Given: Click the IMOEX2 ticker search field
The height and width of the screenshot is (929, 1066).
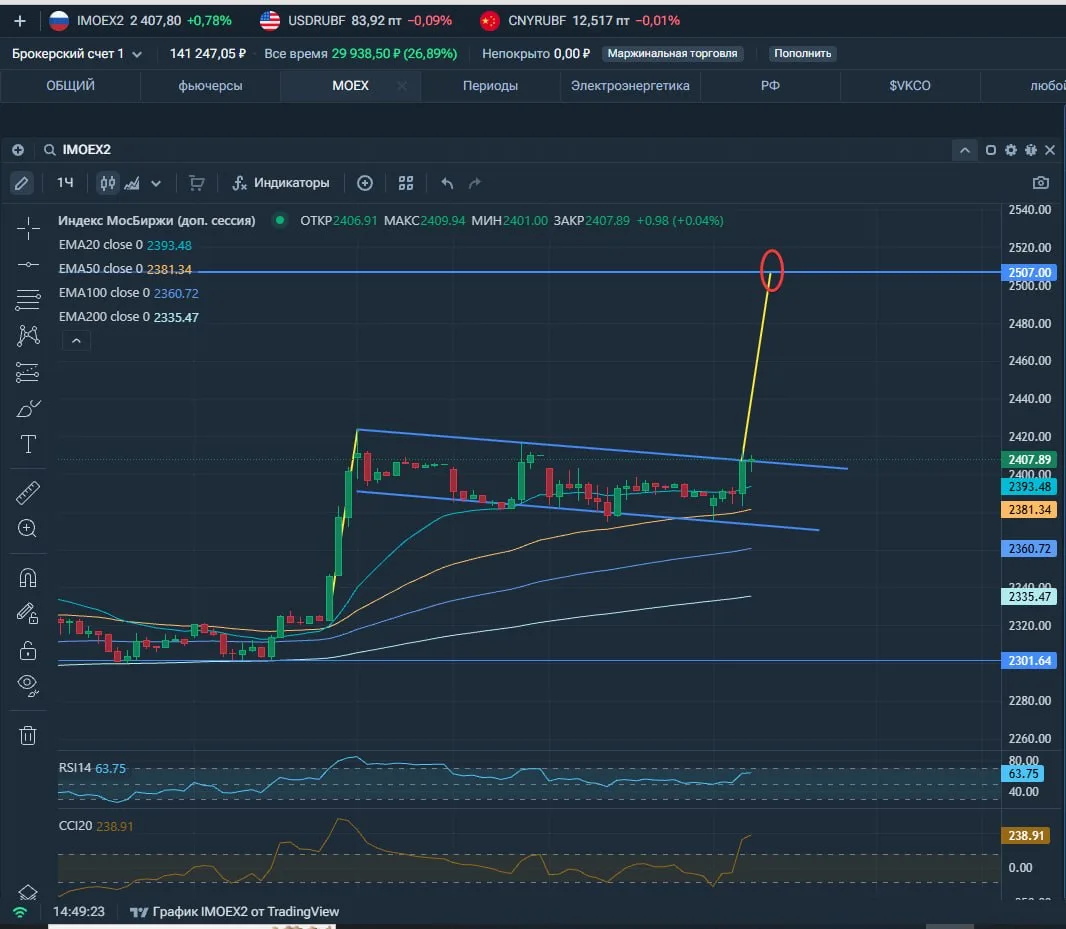Looking at the screenshot, I should pyautogui.click(x=86, y=150).
